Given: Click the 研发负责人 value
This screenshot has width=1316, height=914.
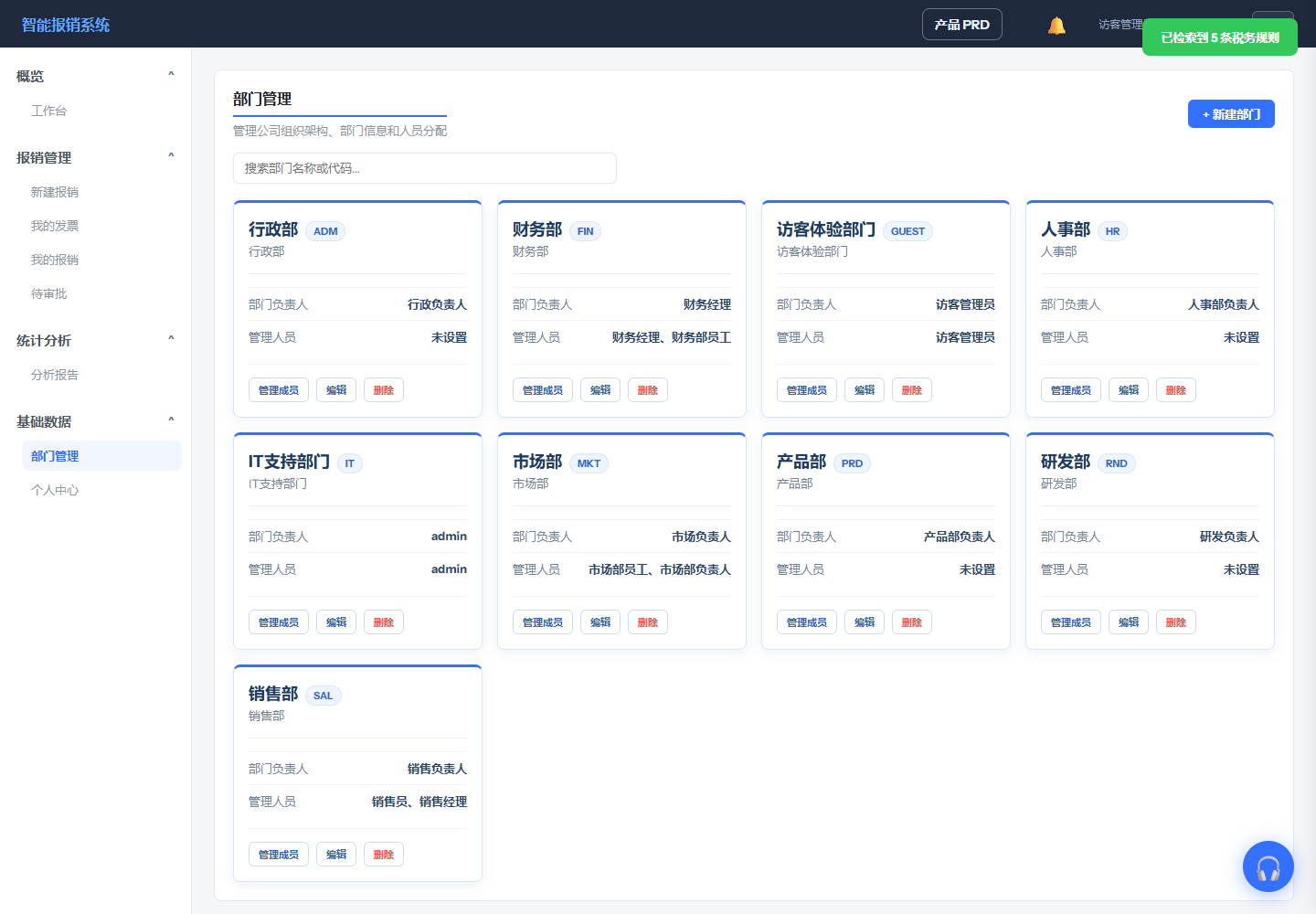Looking at the screenshot, I should tap(1229, 537).
